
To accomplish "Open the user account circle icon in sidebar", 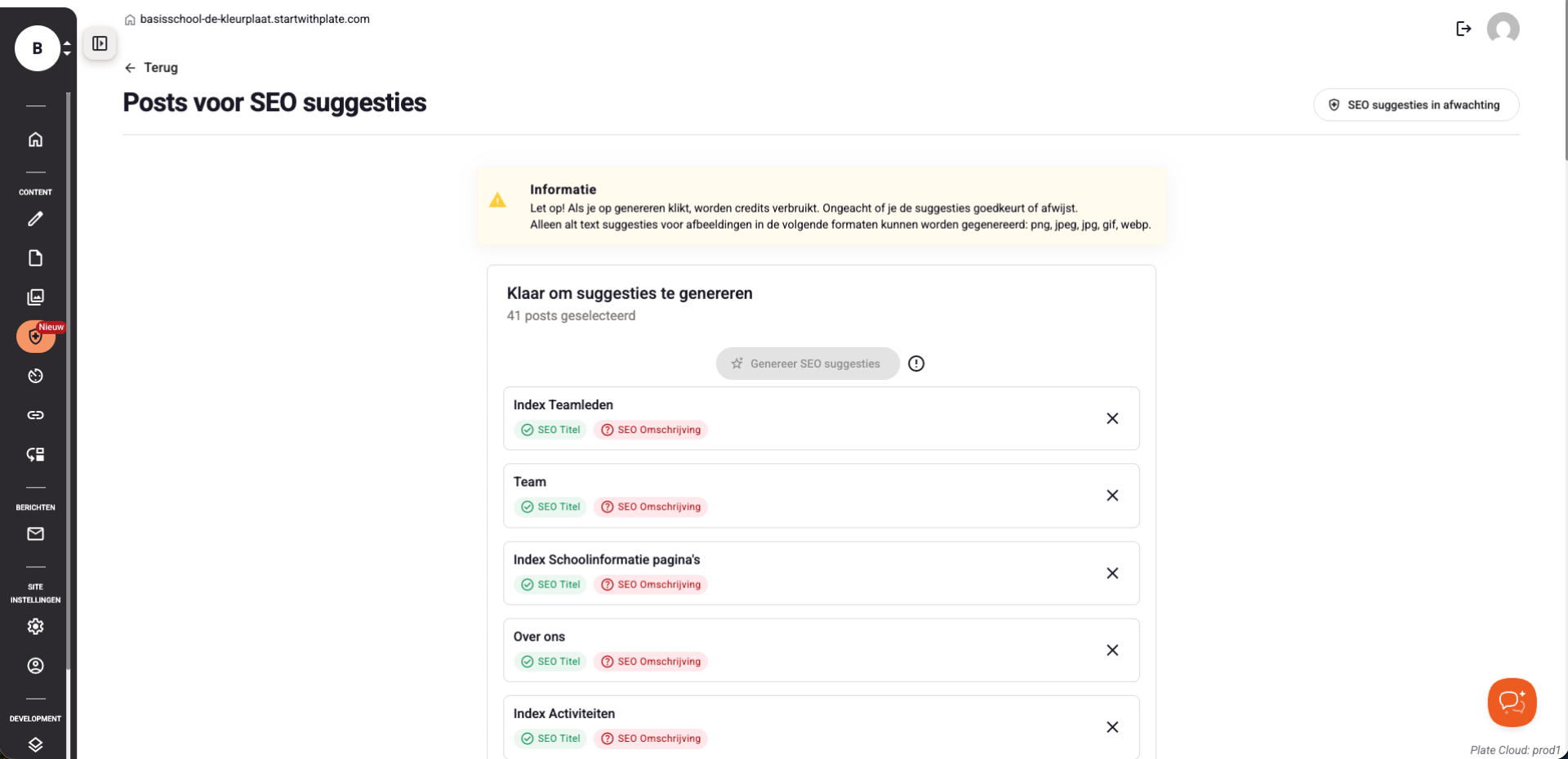I will pos(35,666).
